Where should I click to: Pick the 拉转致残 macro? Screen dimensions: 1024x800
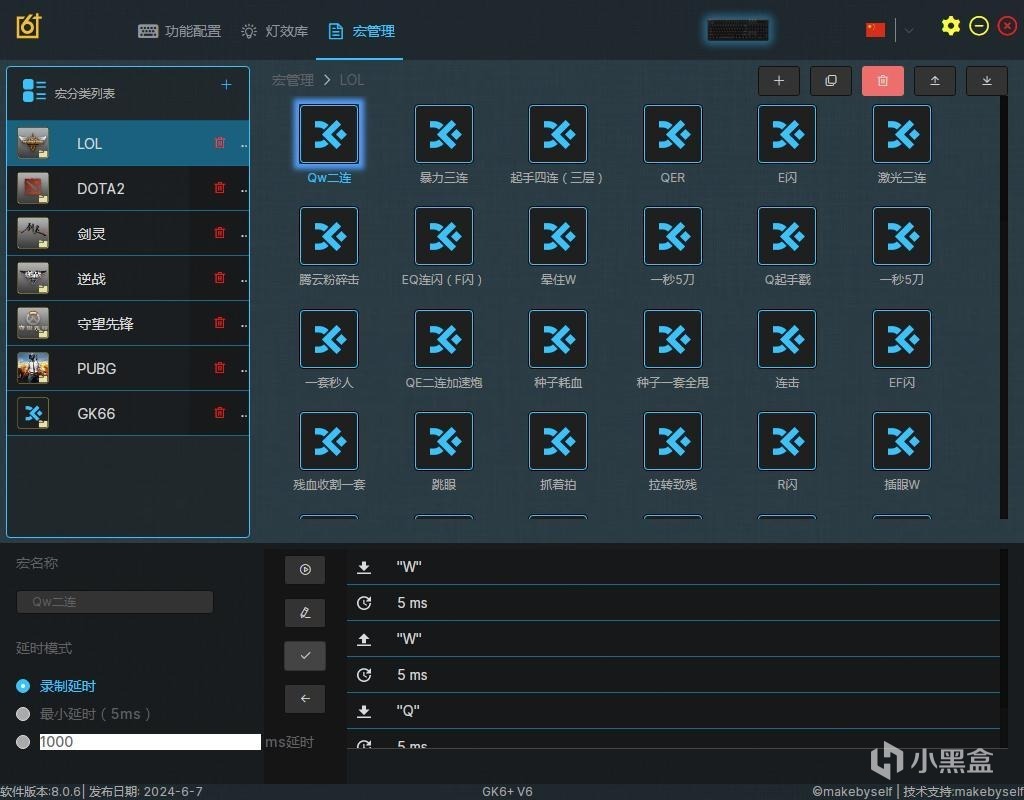pyautogui.click(x=673, y=441)
